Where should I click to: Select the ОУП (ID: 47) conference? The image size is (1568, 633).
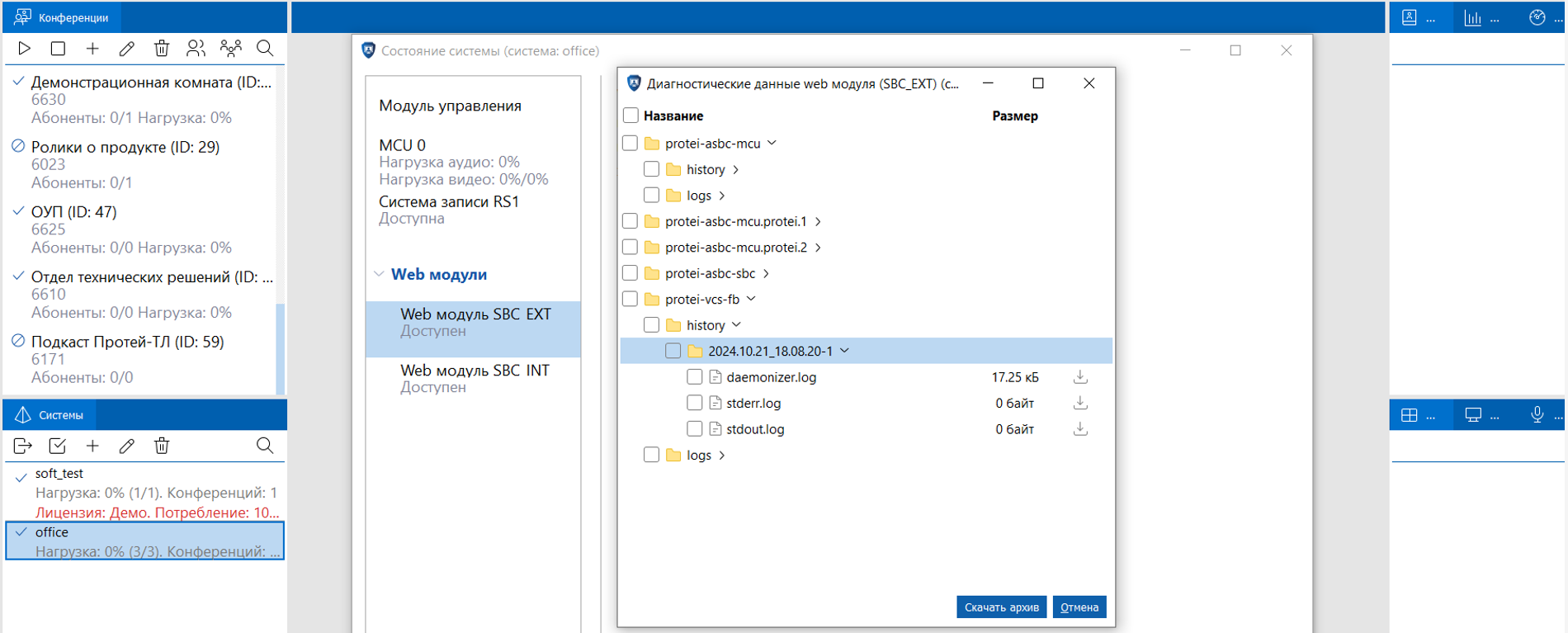143,229
